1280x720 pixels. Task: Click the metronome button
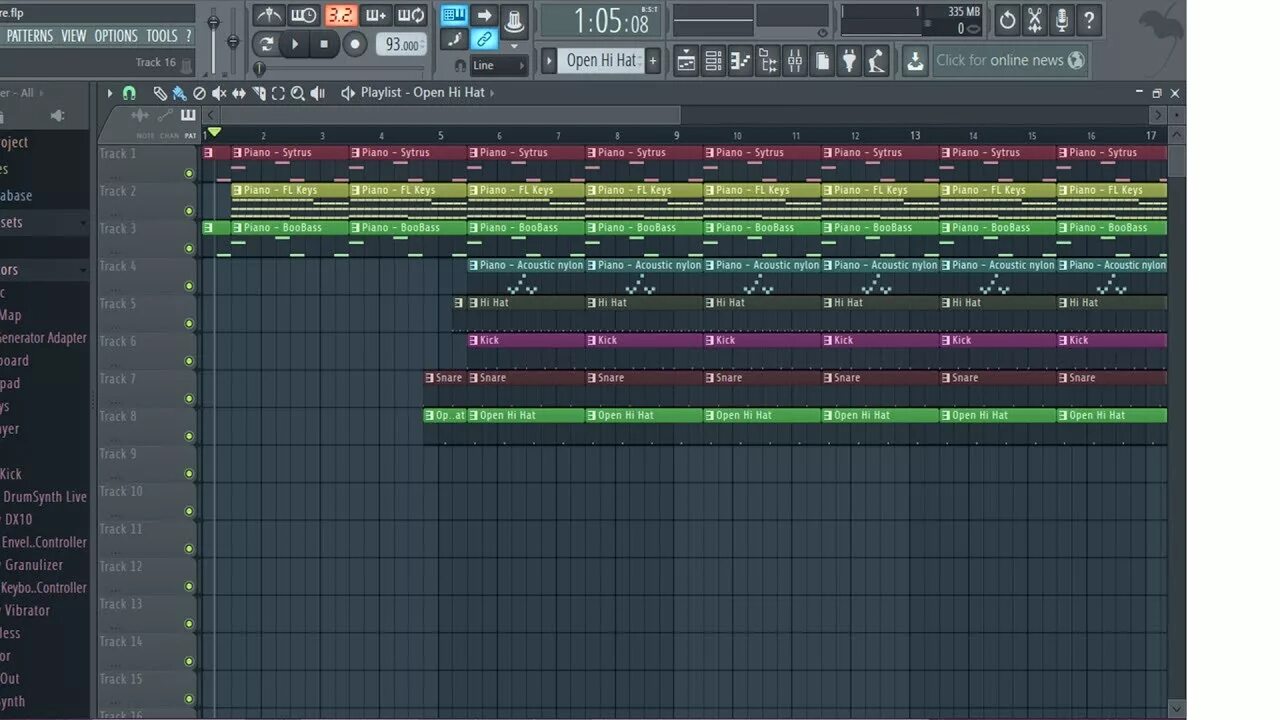click(x=268, y=15)
